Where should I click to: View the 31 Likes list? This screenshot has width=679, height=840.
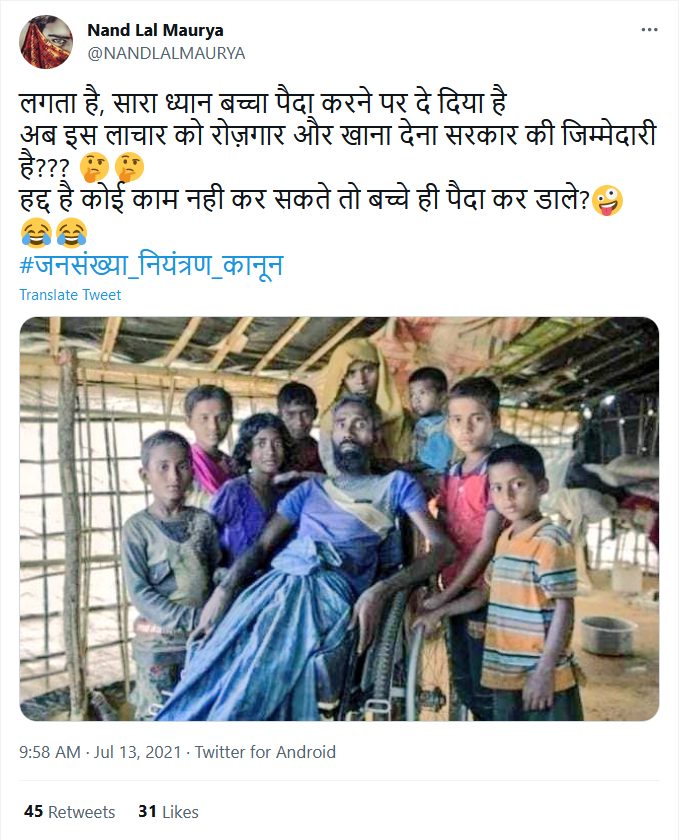[x=168, y=812]
